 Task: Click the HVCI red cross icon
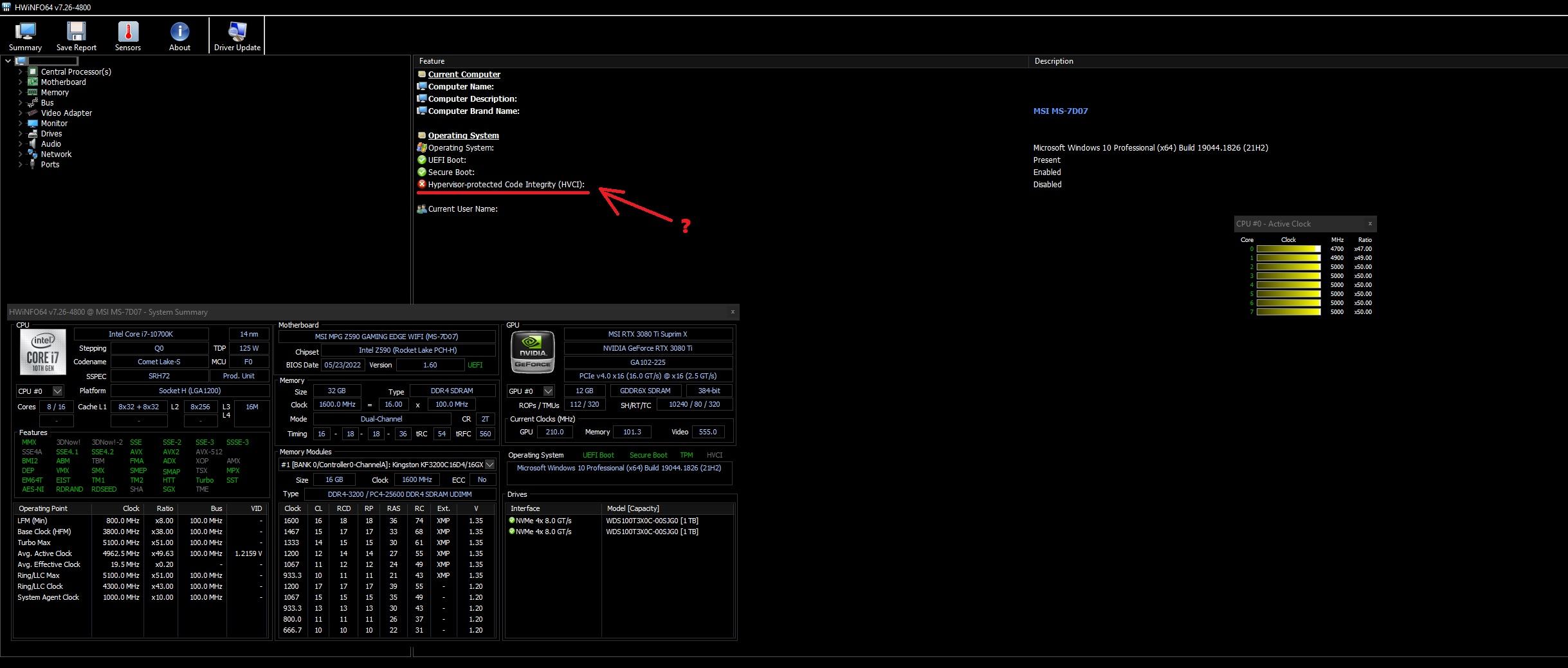click(x=422, y=184)
